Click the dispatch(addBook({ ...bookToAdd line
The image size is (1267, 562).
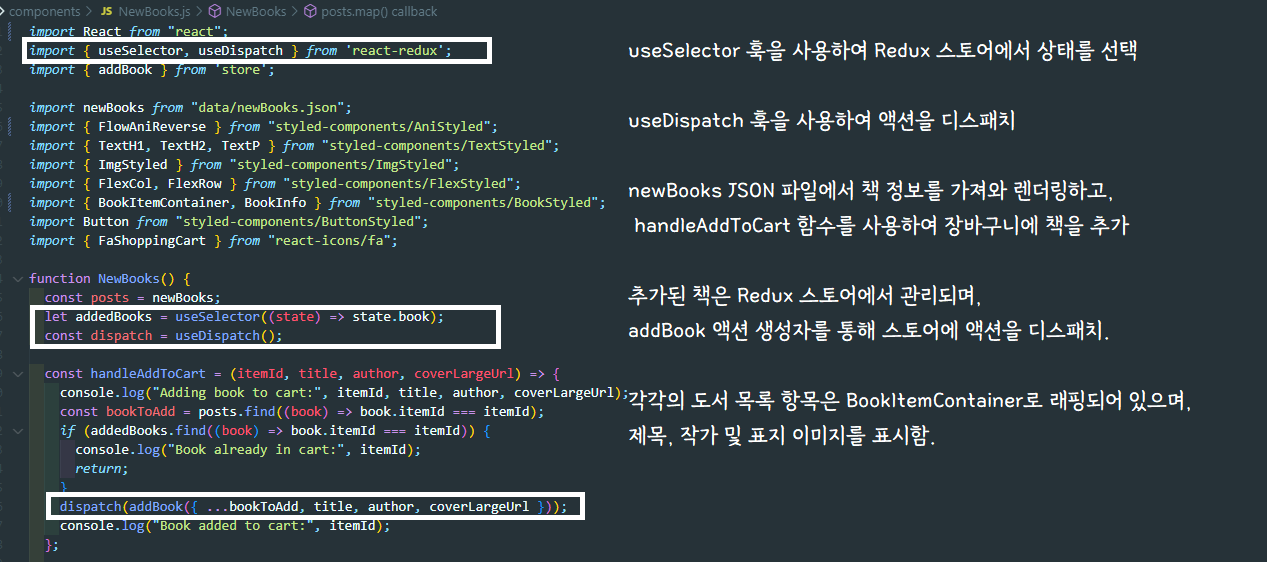click(x=313, y=506)
